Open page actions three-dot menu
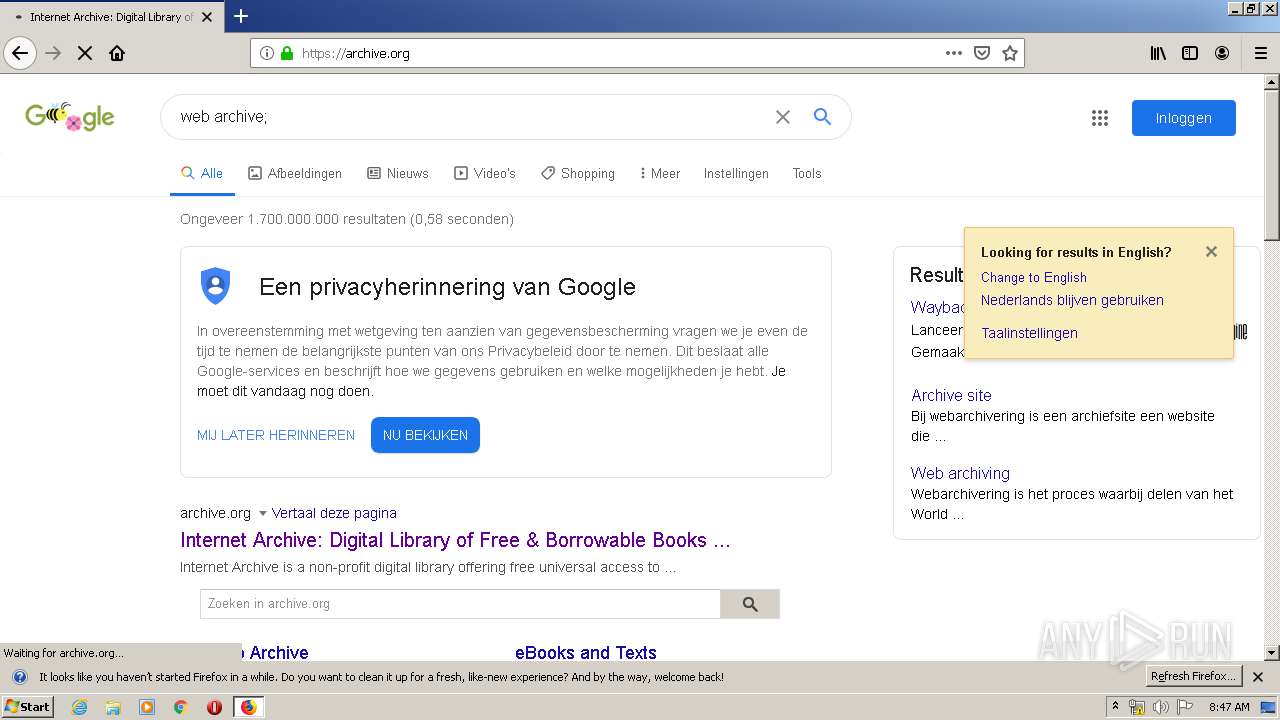The image size is (1280, 720). point(954,53)
